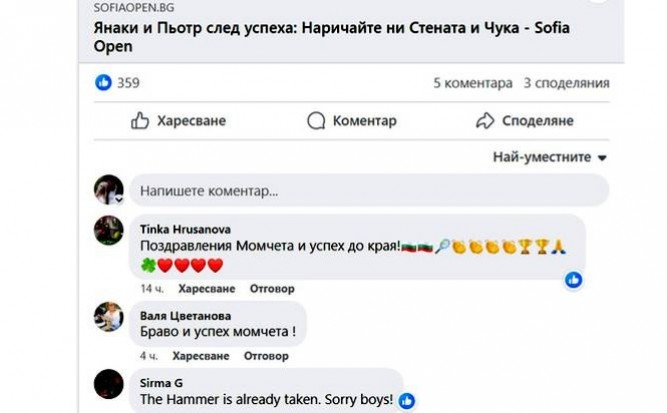Click like reaction badge on Sirma G's comment
Screen dimensions: 667x413
tap(407, 401)
